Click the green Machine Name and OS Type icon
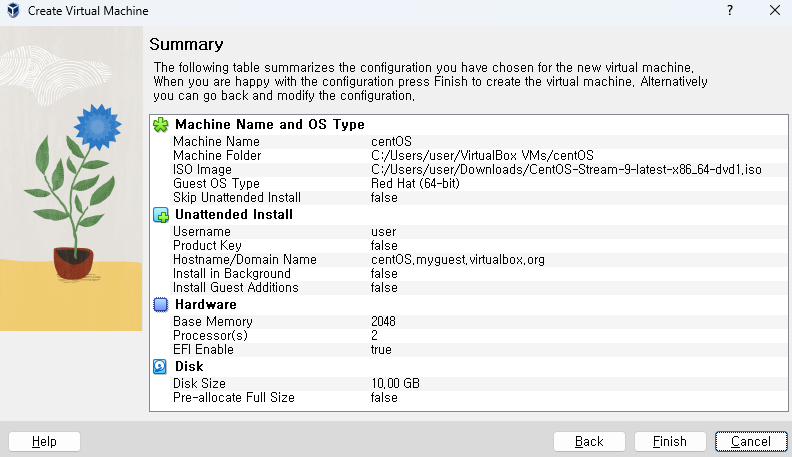Viewport: 792px width, 457px height. (161, 125)
